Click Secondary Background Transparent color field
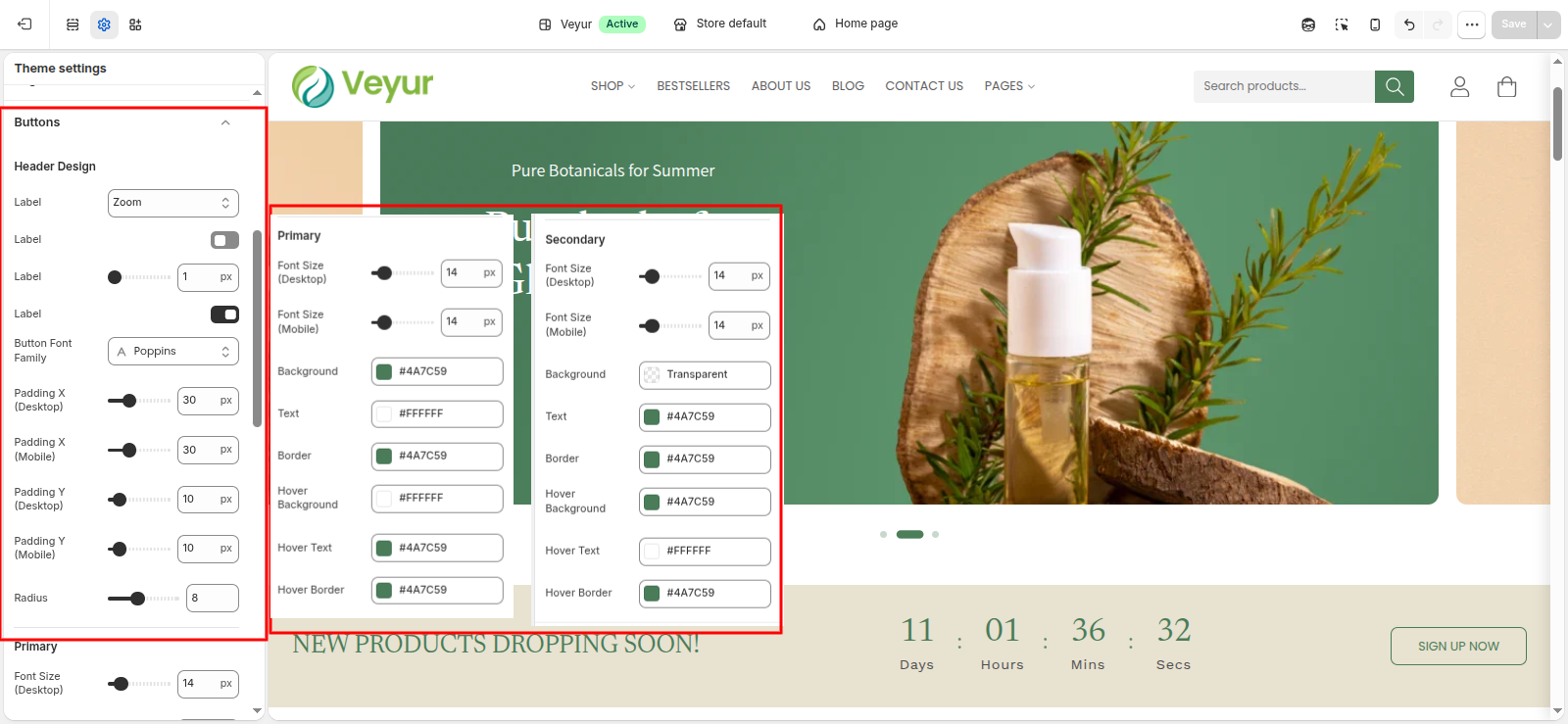 pyautogui.click(x=705, y=375)
